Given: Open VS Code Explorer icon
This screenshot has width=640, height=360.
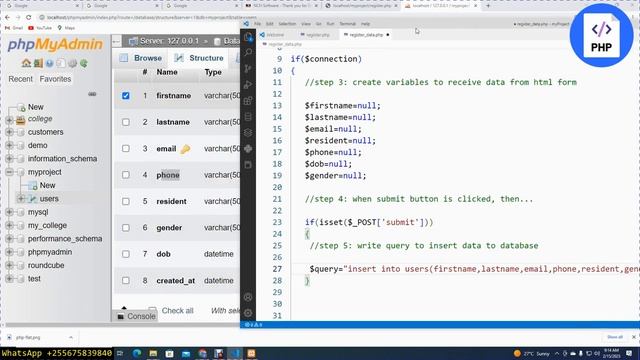Looking at the screenshot, I should (248, 37).
